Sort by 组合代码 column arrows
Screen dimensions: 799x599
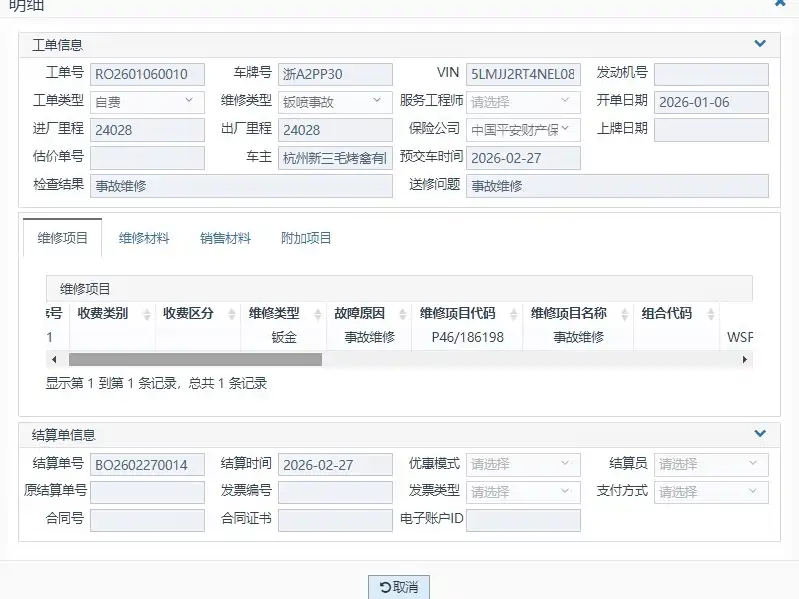pos(711,314)
